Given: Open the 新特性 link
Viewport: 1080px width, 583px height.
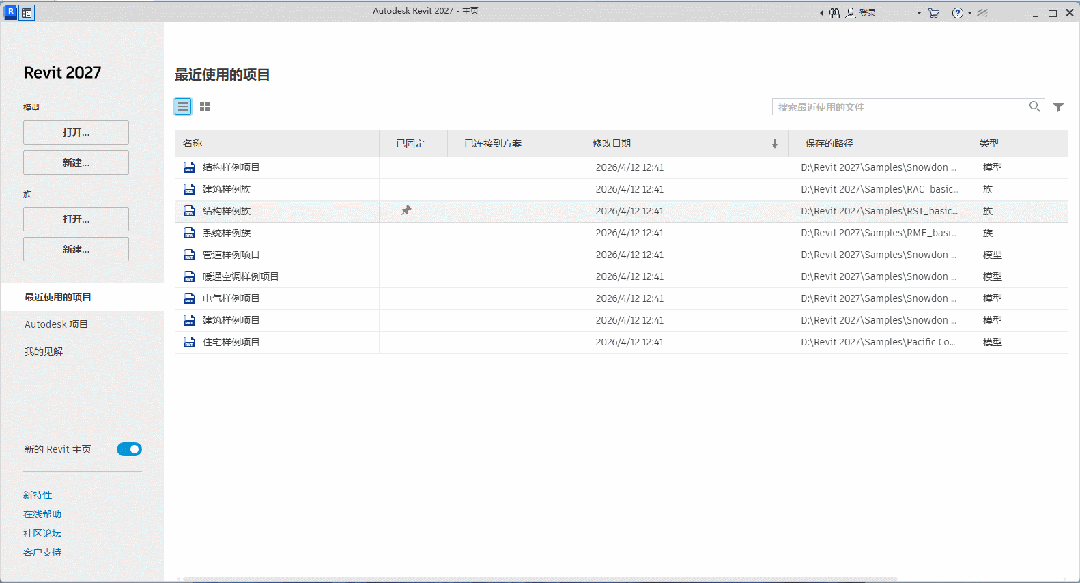Looking at the screenshot, I should tap(38, 495).
